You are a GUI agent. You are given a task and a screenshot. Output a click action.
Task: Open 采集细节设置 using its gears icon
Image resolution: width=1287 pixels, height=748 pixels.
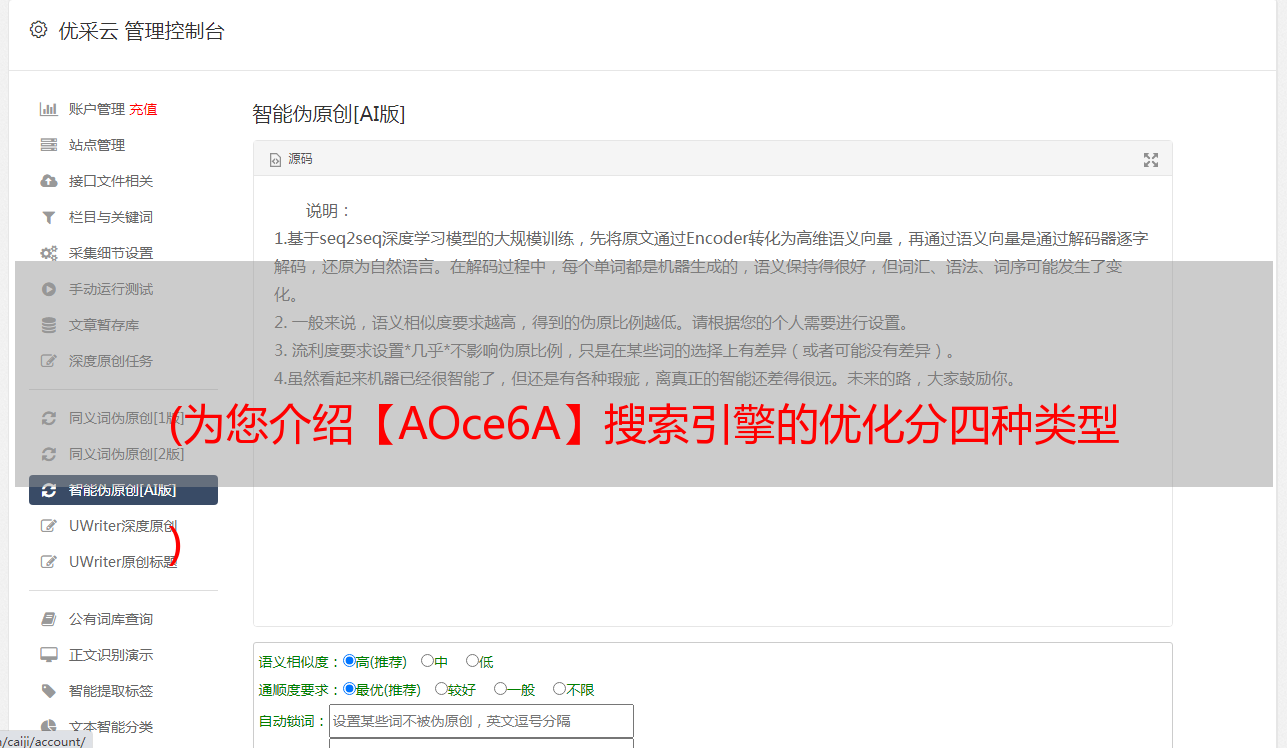48,253
